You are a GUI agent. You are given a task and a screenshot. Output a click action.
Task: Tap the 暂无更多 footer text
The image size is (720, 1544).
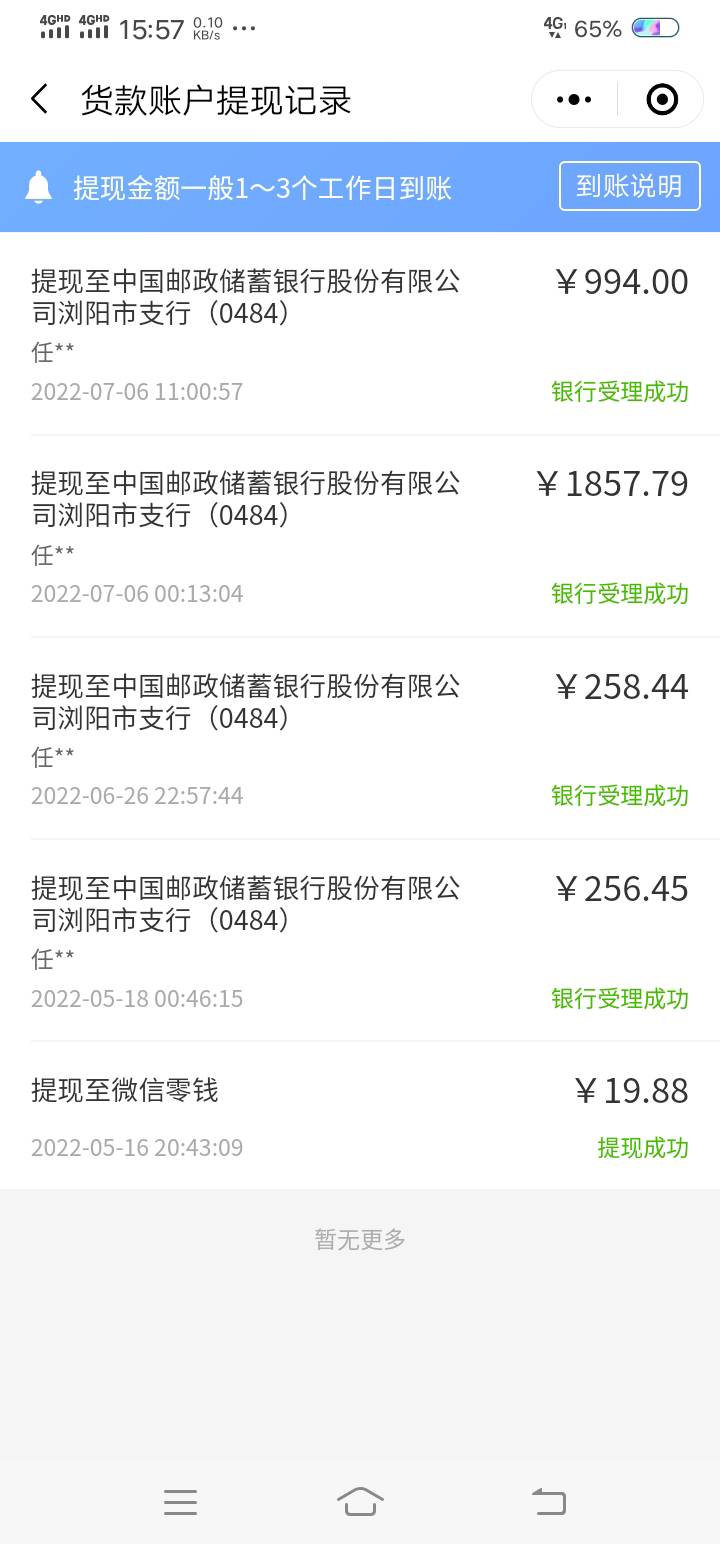click(360, 1240)
